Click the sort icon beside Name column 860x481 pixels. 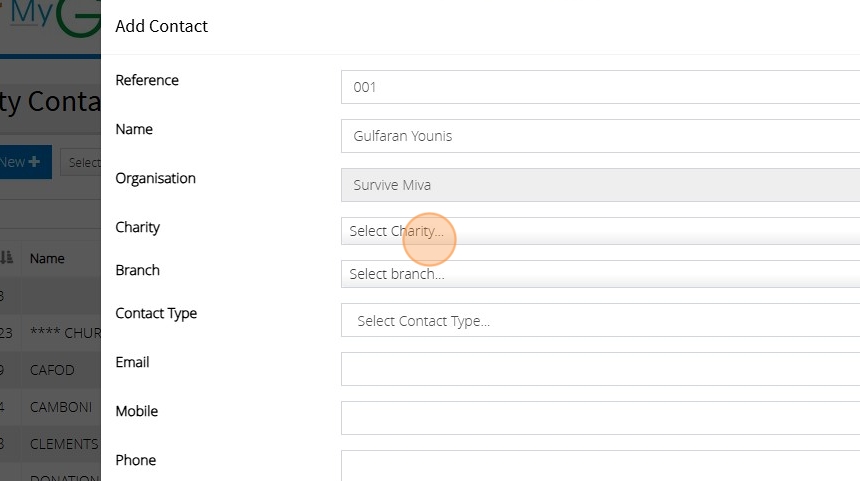coord(6,258)
